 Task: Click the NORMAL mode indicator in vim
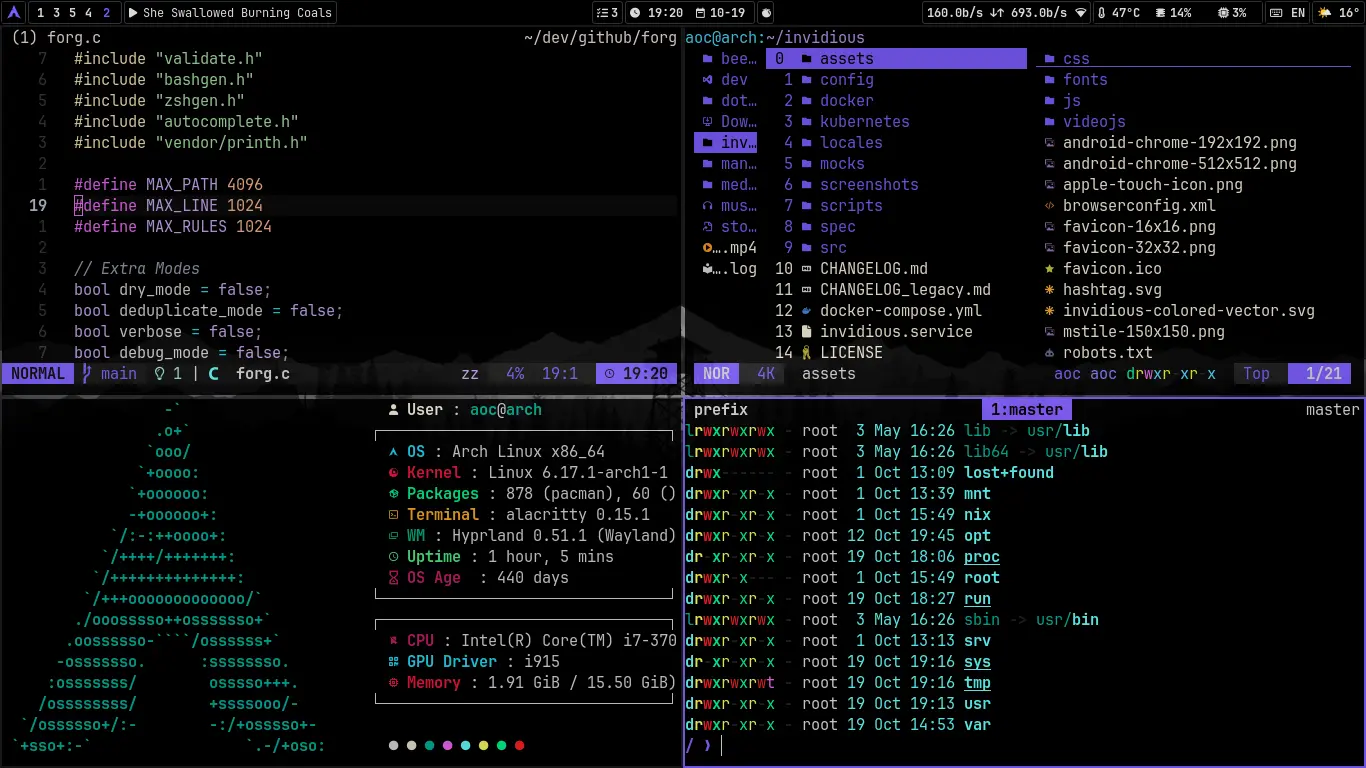tap(38, 374)
